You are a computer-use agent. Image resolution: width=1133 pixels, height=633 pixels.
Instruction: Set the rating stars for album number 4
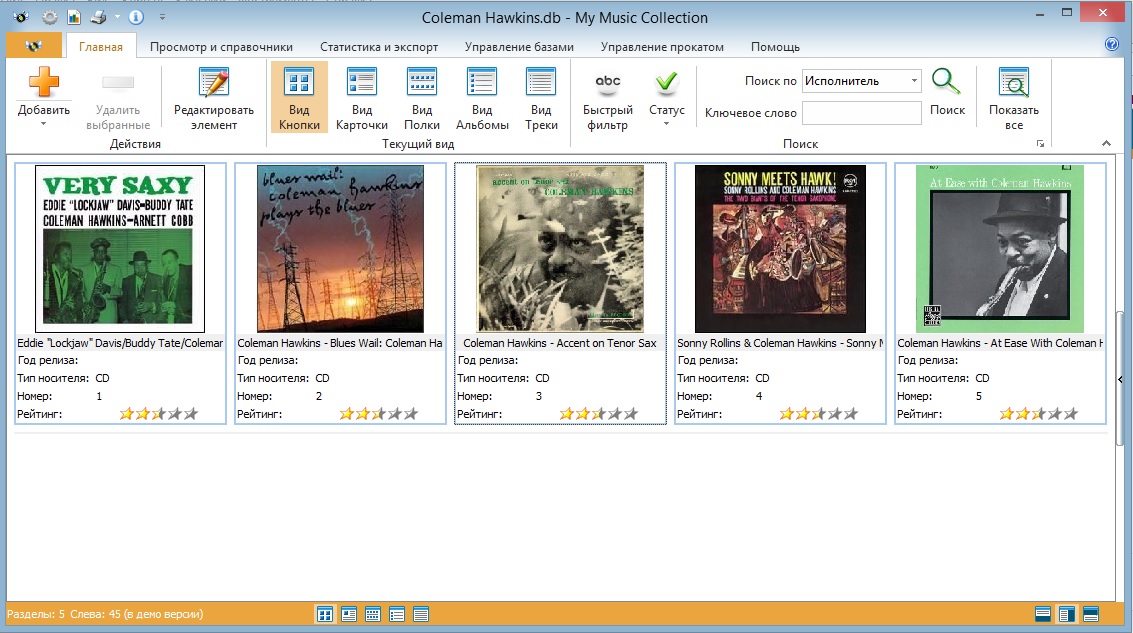[819, 414]
